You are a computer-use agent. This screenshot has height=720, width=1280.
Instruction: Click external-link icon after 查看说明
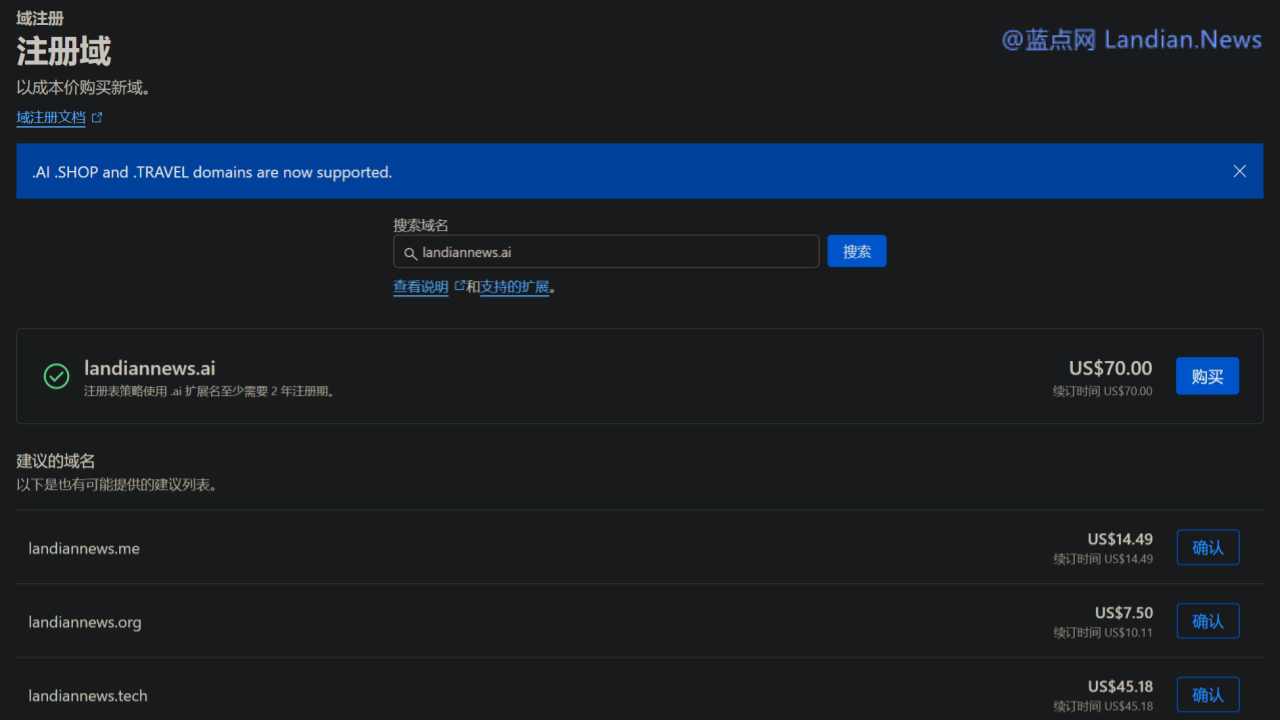(459, 286)
